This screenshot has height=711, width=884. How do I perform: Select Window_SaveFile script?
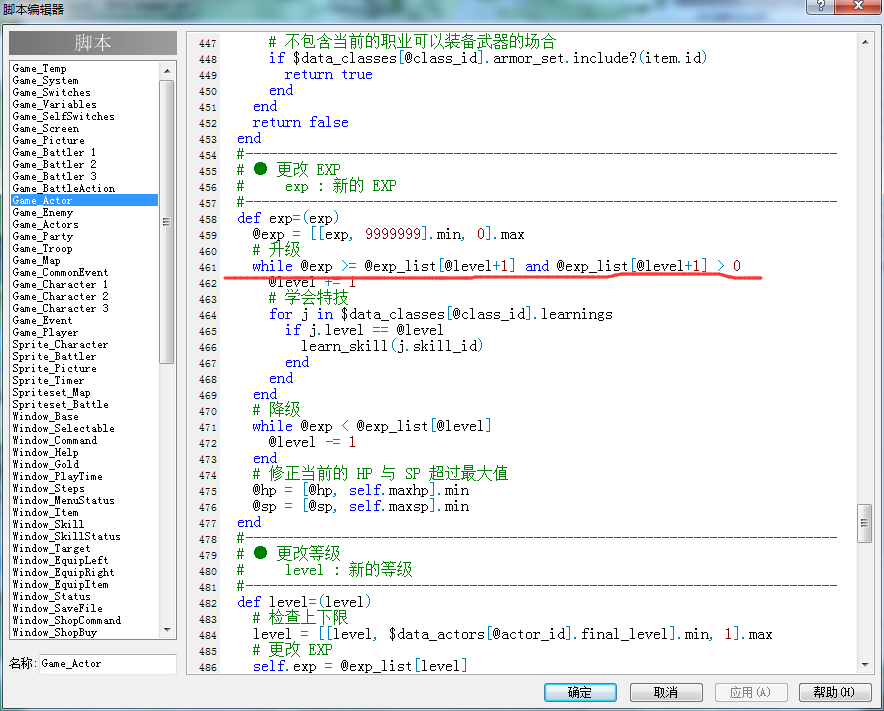(58, 608)
